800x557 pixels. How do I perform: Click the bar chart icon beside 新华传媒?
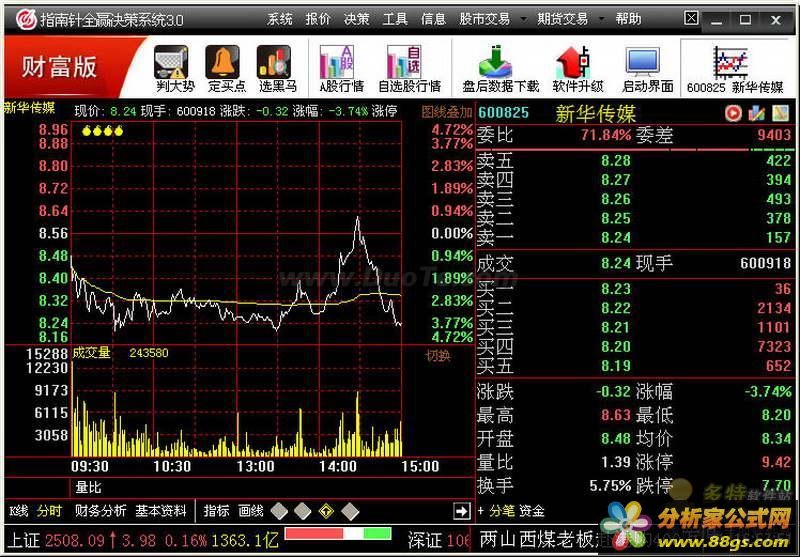[756, 113]
